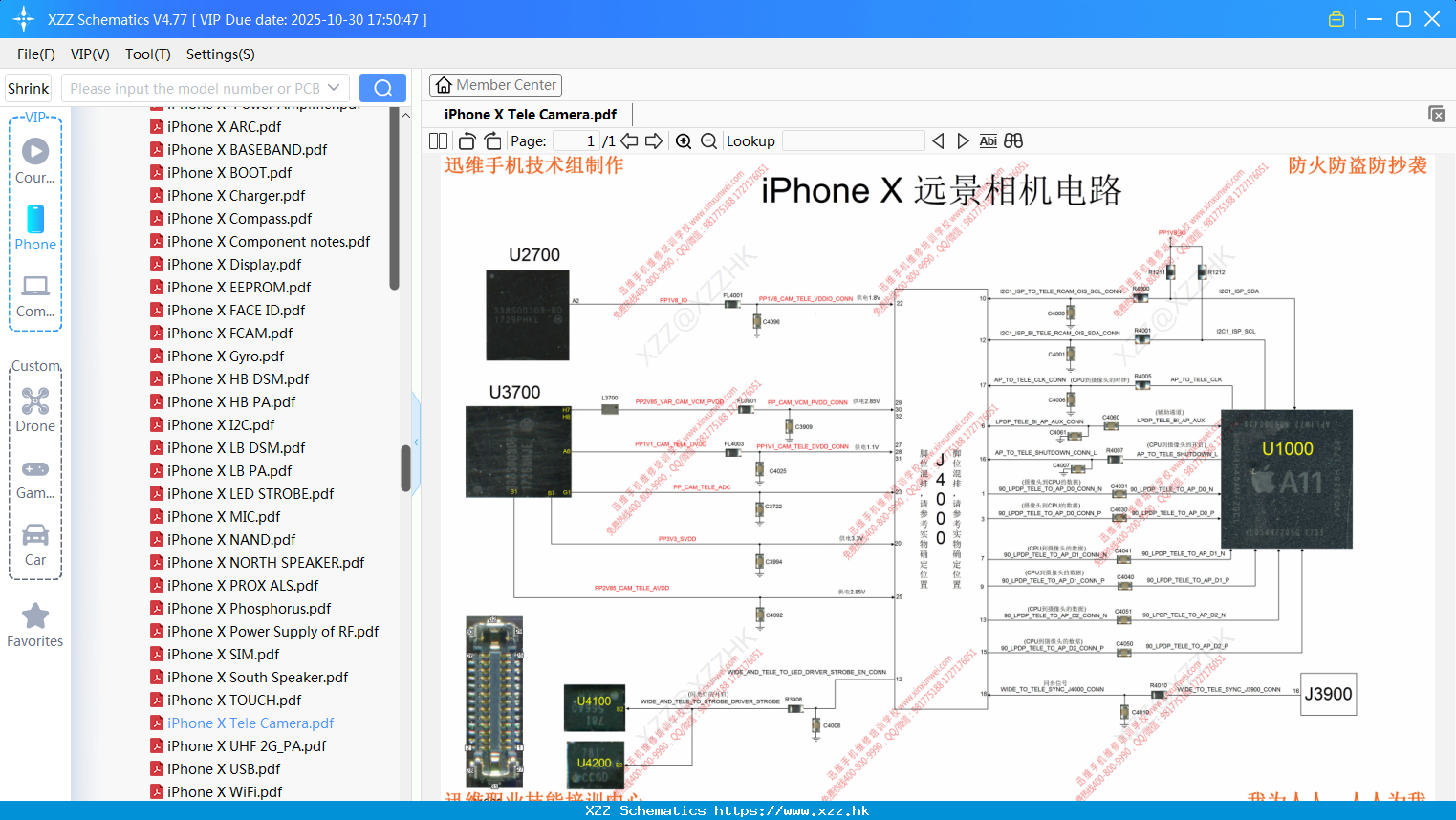Screen dimensions: 1456x820
Task: Find previous lookup match
Action: point(938,140)
